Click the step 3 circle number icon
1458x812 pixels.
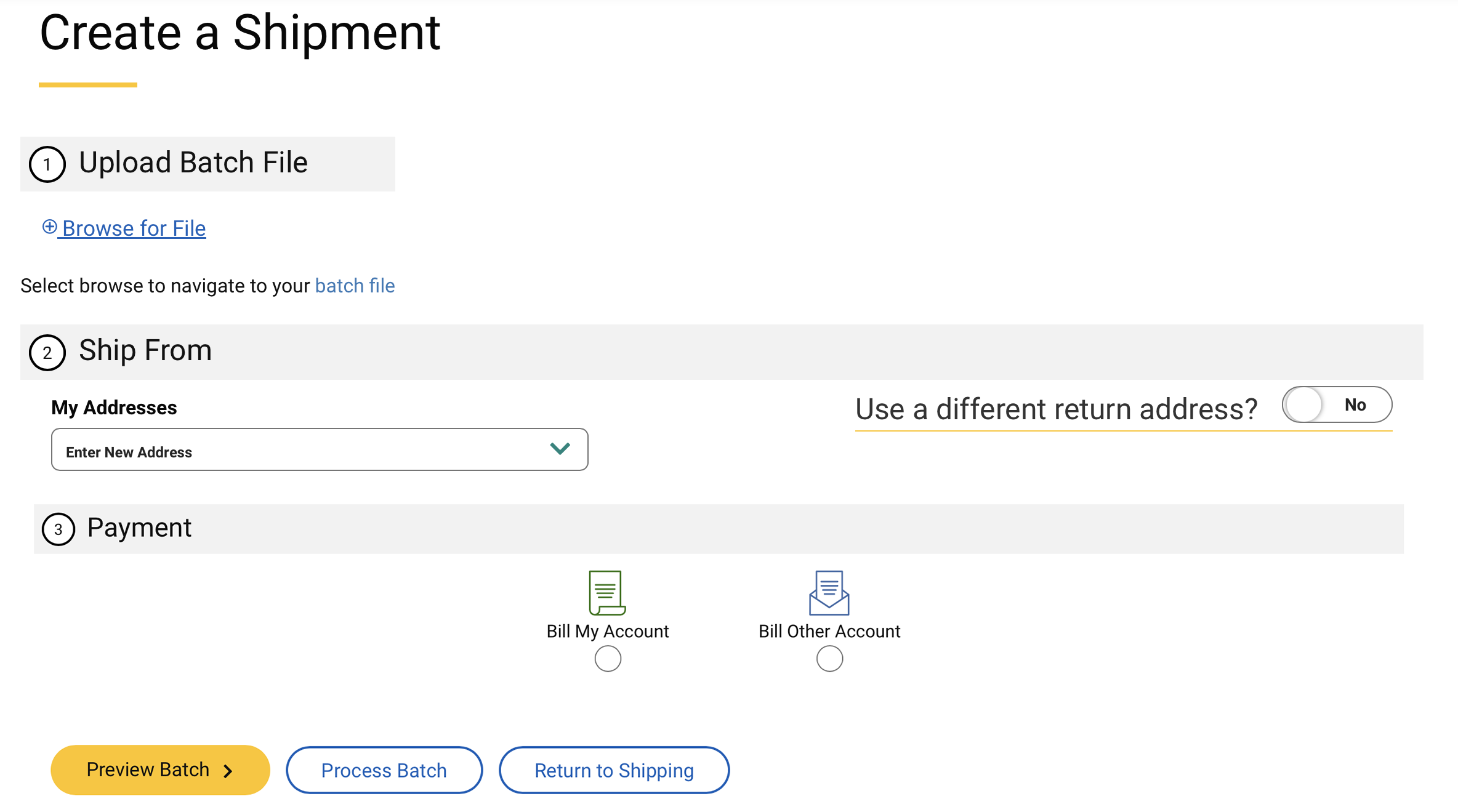click(58, 529)
